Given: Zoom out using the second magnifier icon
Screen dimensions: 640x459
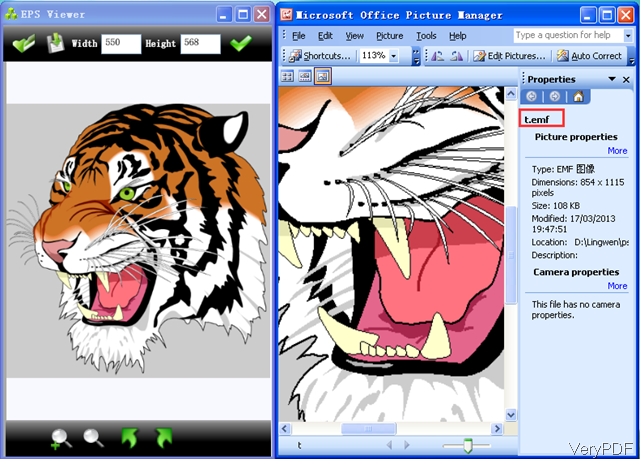Looking at the screenshot, I should point(94,437).
